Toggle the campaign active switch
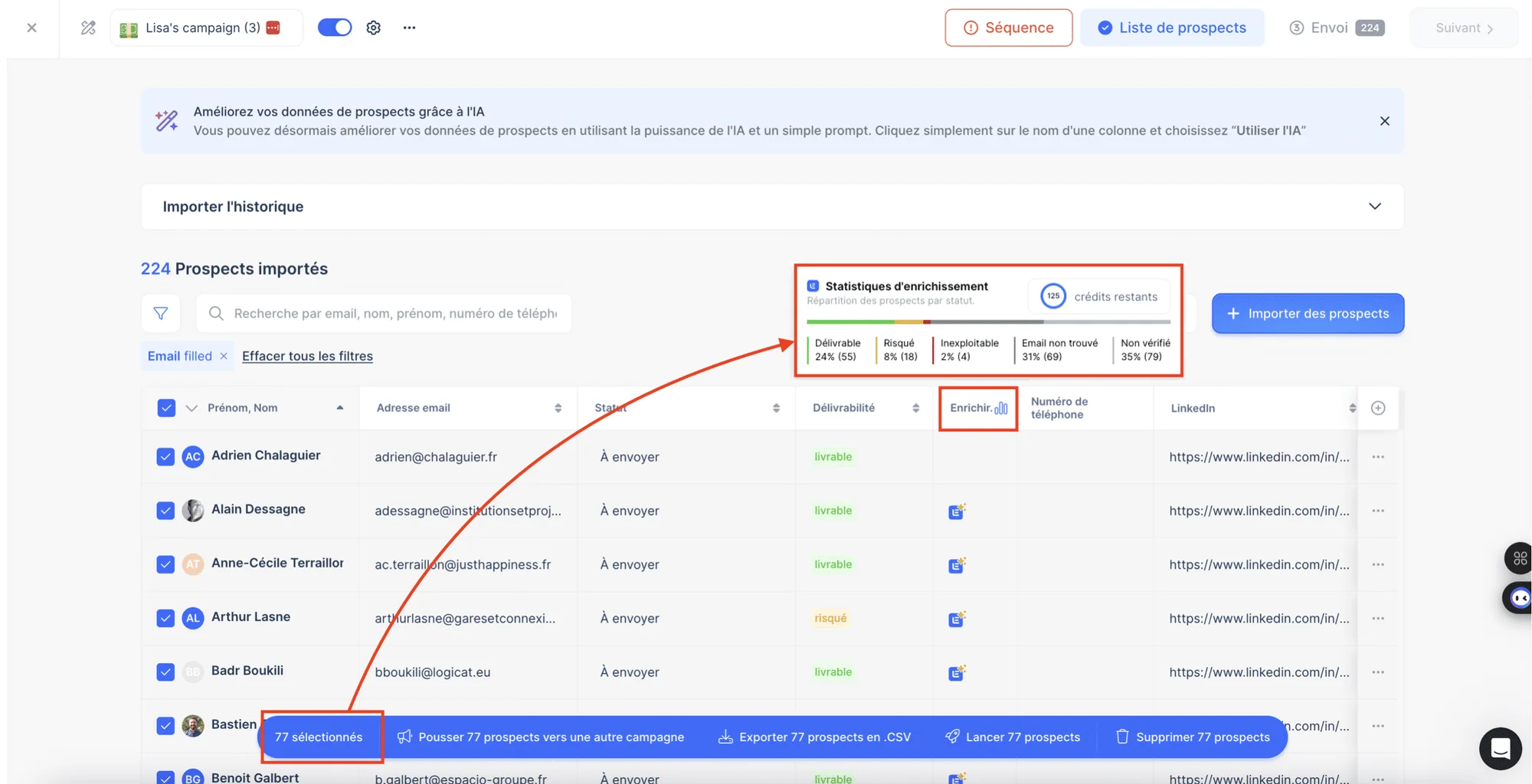1532x784 pixels. coord(335,28)
